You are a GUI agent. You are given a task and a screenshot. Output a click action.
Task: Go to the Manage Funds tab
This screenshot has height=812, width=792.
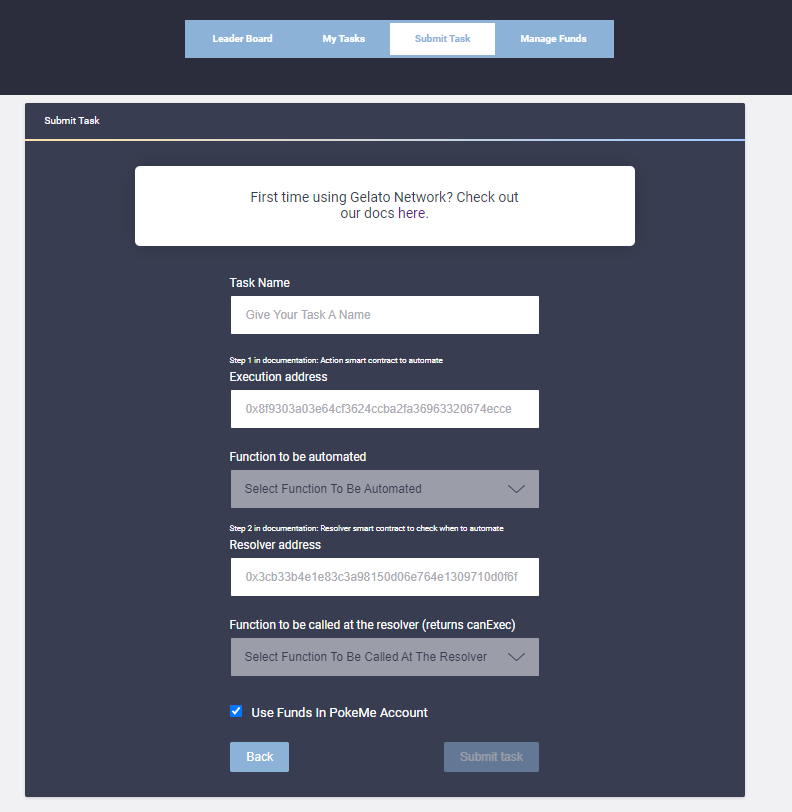click(x=553, y=39)
